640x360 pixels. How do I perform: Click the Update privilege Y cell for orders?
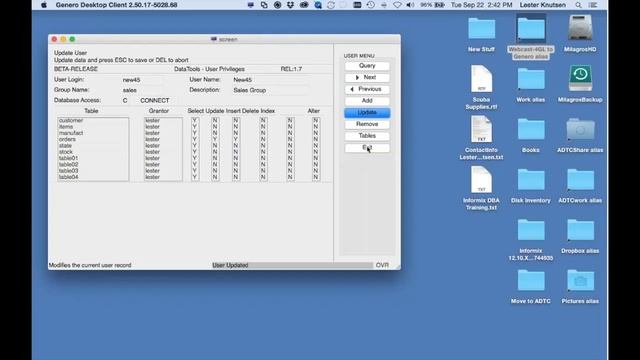point(215,139)
